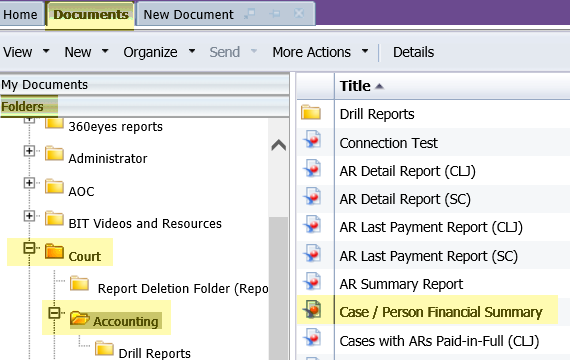Click the More Actions dropdown arrow
The width and height of the screenshot is (570, 360).
tap(365, 51)
